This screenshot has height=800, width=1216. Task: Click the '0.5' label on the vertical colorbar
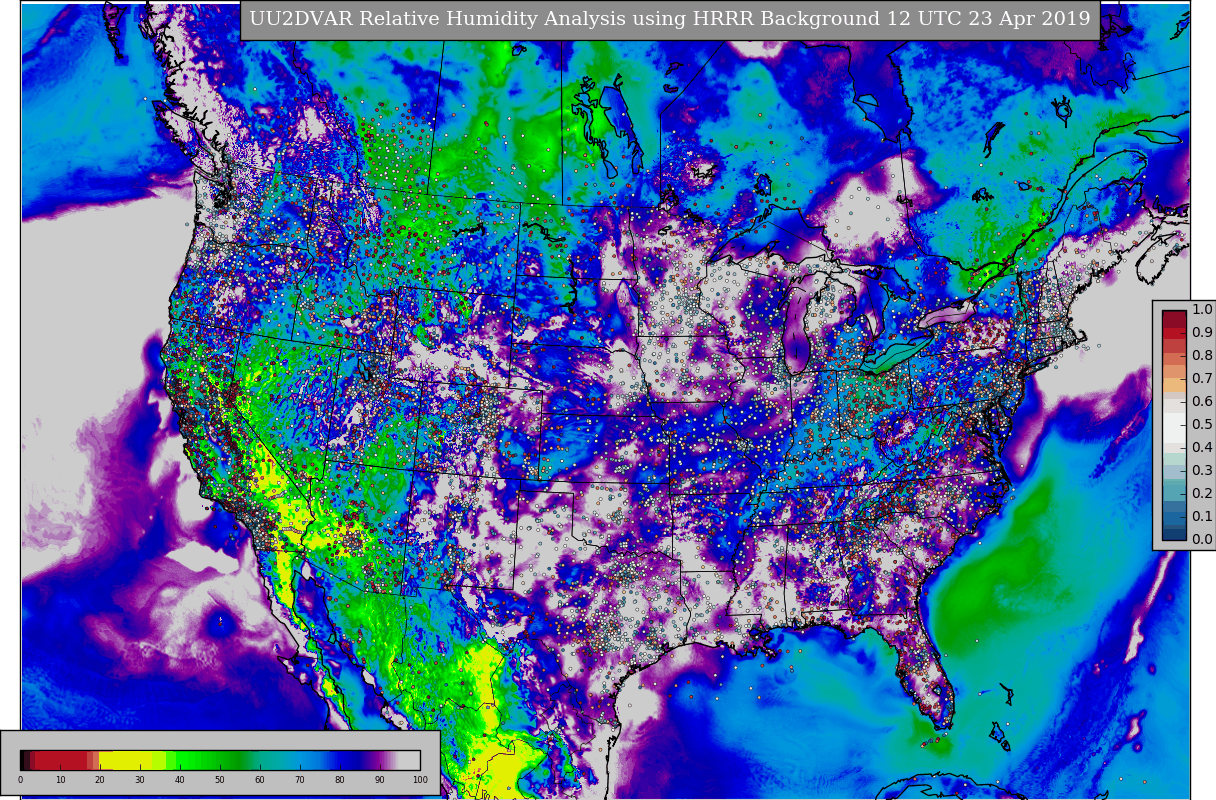(x=1202, y=425)
